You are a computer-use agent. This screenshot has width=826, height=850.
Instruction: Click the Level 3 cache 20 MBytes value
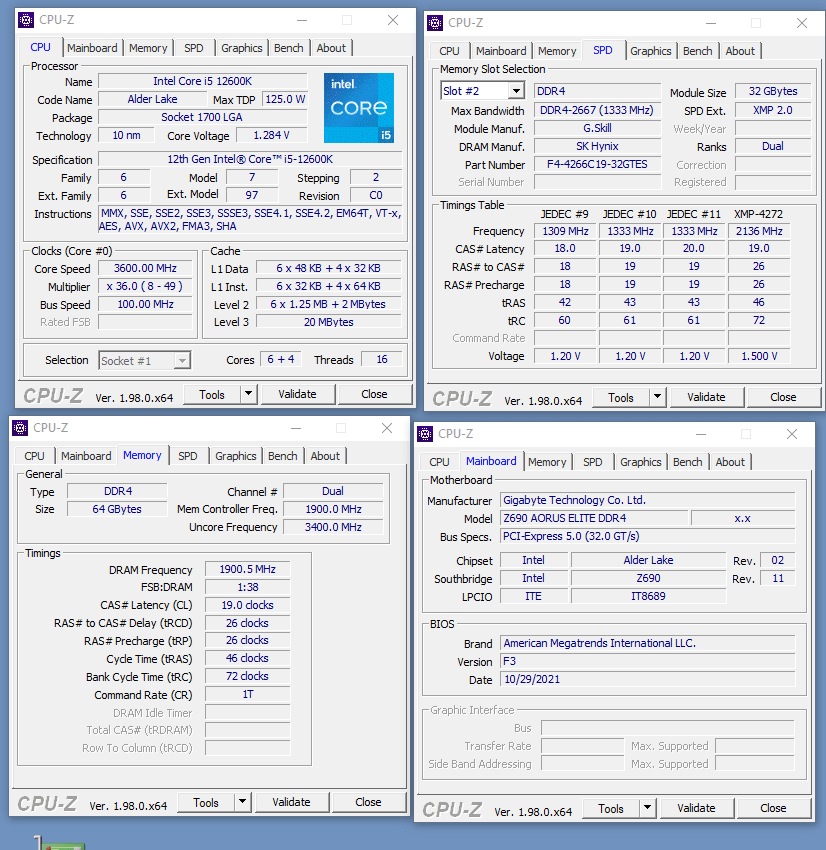pos(329,322)
